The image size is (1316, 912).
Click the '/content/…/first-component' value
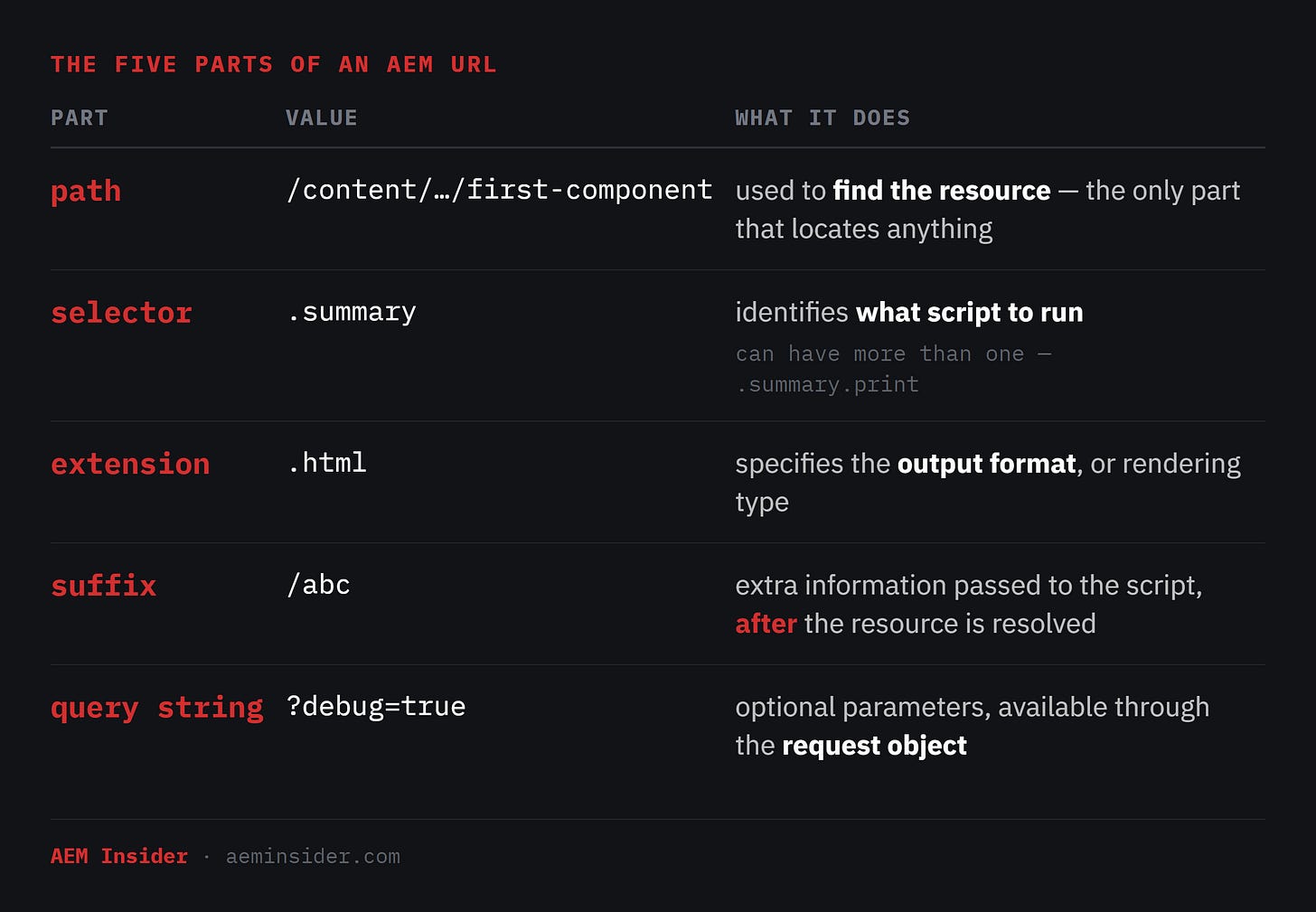(499, 190)
